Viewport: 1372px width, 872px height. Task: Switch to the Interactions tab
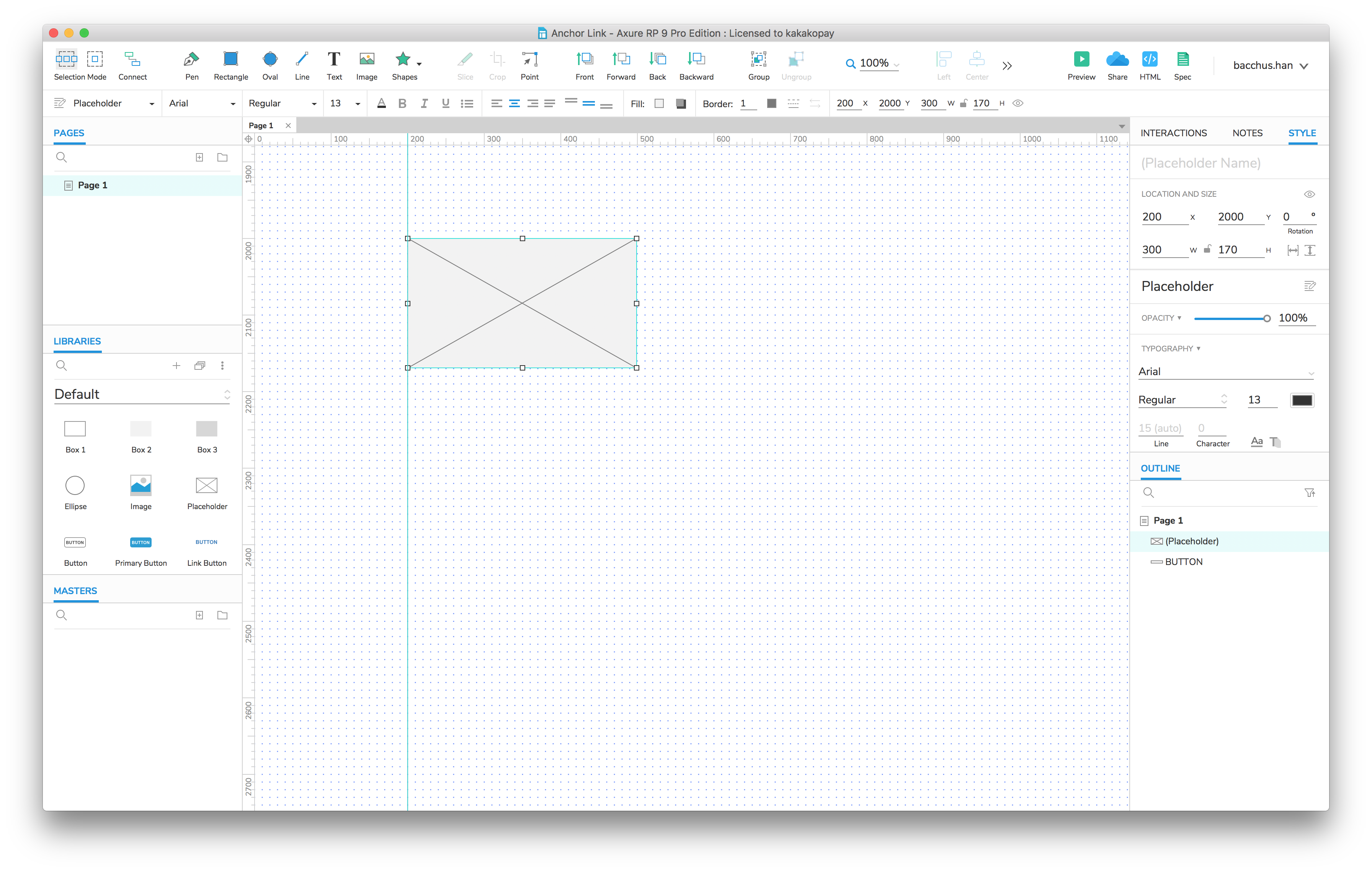tap(1173, 133)
